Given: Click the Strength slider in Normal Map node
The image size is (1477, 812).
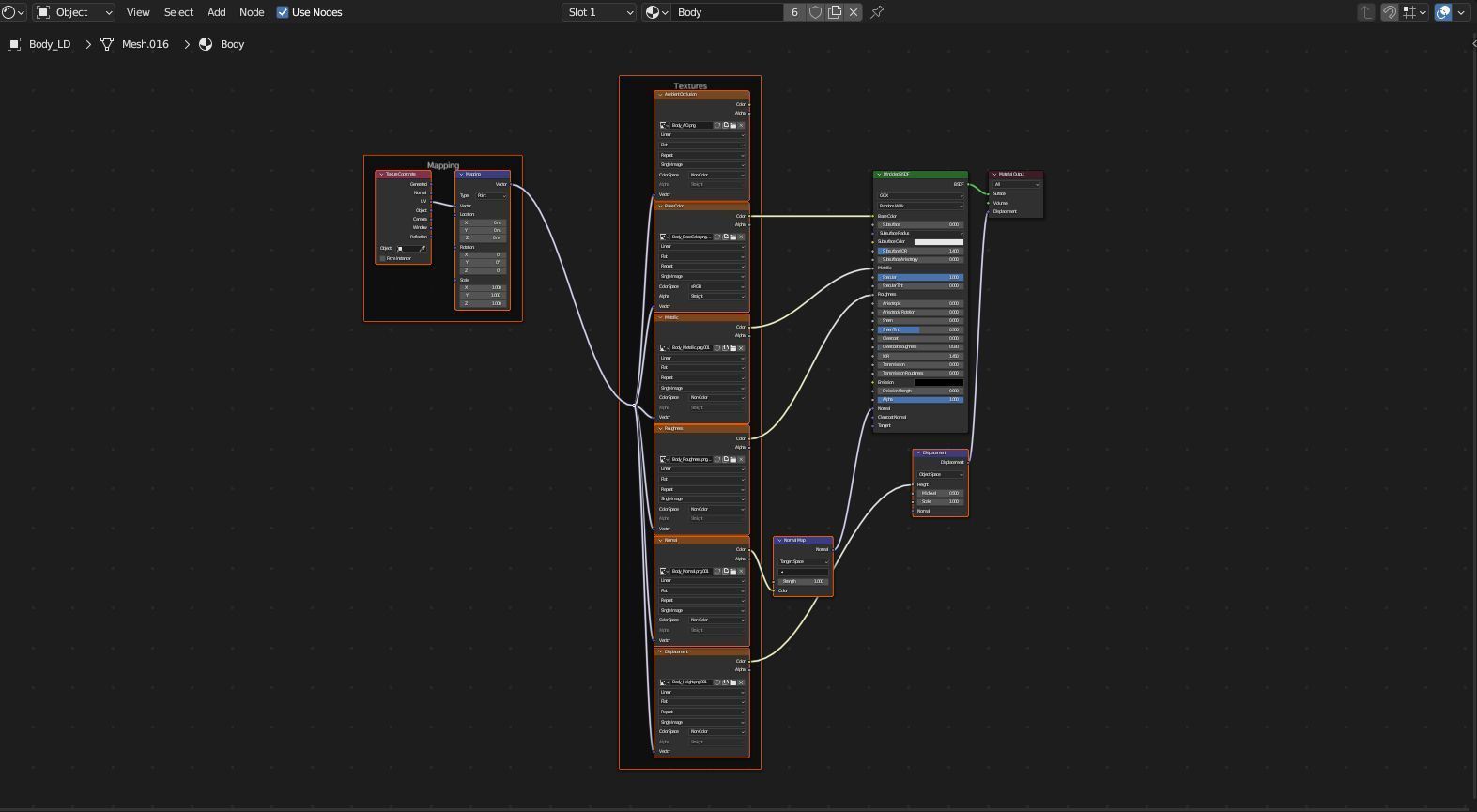Looking at the screenshot, I should pyautogui.click(x=804, y=581).
